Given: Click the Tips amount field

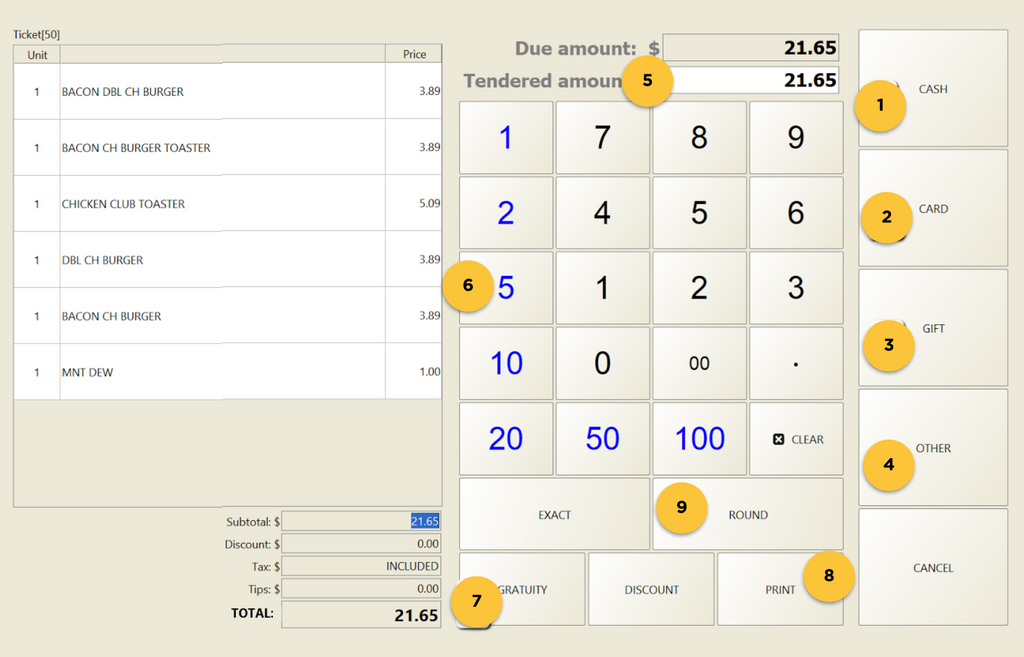Looking at the screenshot, I should point(361,588).
